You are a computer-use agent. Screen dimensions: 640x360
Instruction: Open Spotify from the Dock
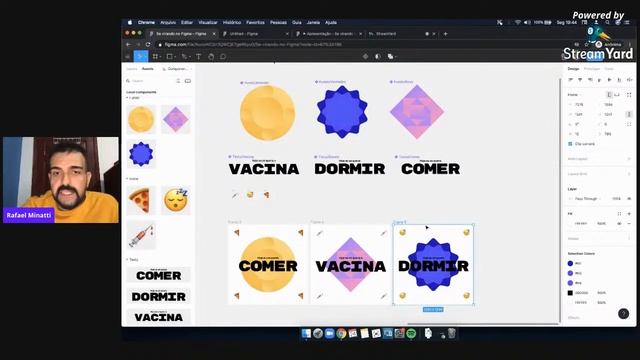pos(411,333)
